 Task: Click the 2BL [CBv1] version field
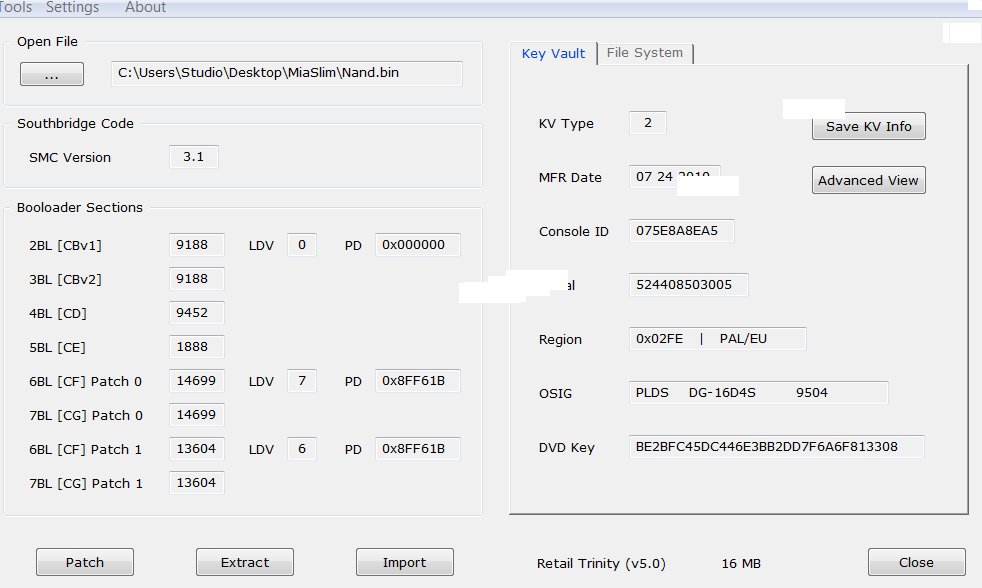(196, 245)
